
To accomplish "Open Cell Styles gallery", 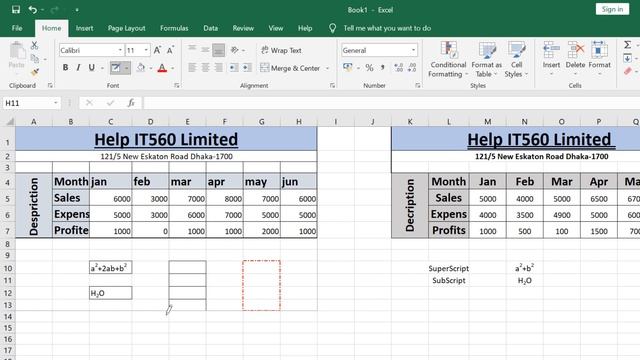I will [516, 60].
